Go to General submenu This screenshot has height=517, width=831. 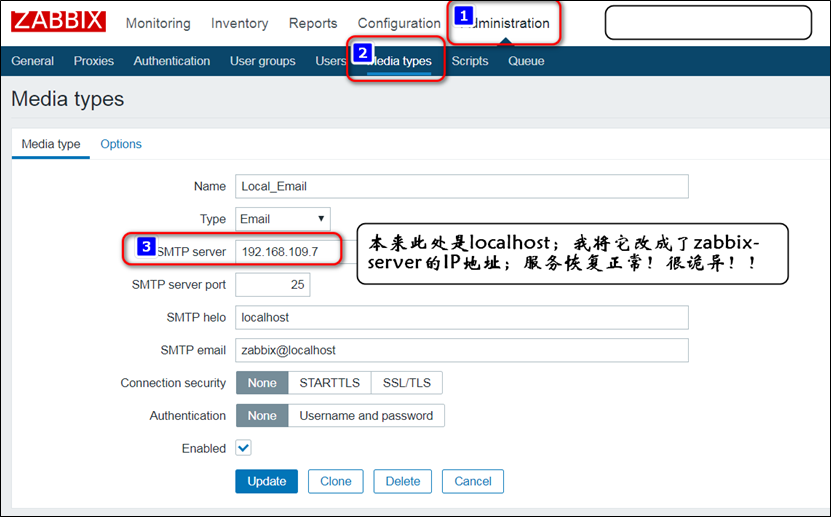(x=32, y=61)
